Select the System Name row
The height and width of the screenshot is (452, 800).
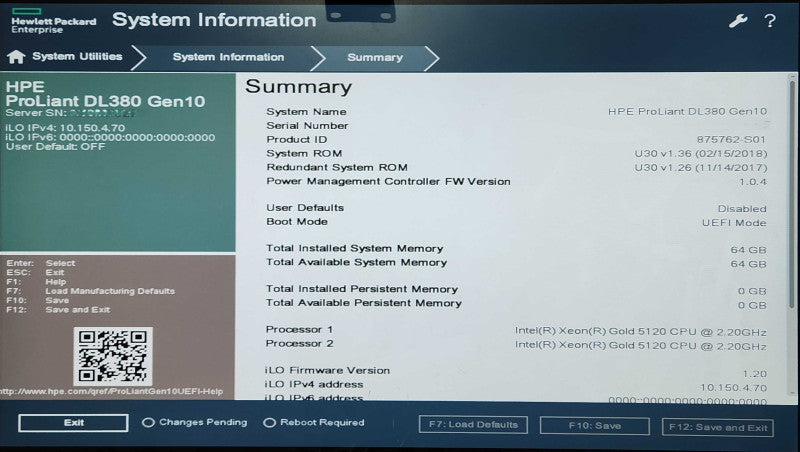coord(516,111)
